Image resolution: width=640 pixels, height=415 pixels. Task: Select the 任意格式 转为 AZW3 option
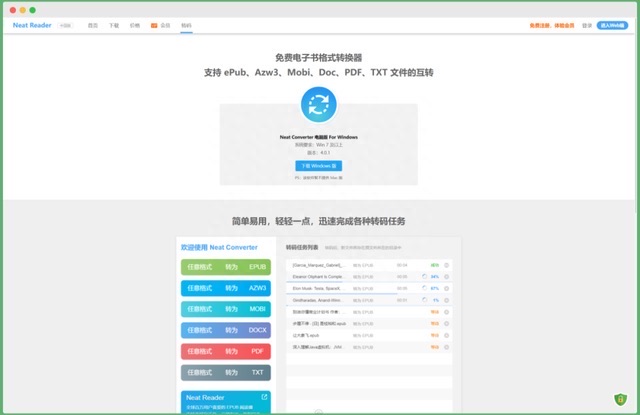coord(225,288)
